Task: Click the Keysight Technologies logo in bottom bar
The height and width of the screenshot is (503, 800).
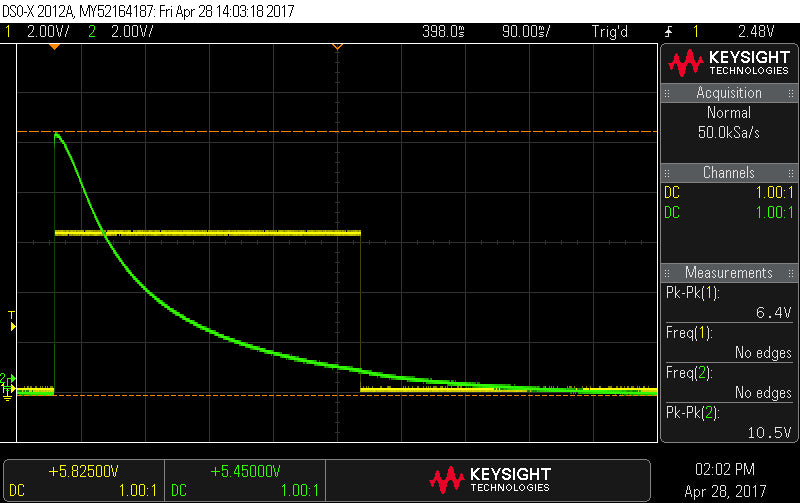Action: pos(489,479)
